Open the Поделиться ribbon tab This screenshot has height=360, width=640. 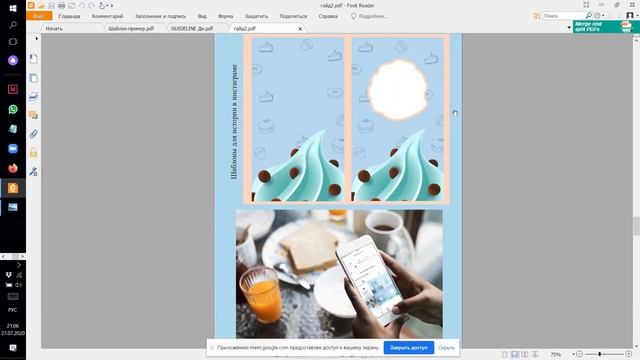(x=293, y=16)
